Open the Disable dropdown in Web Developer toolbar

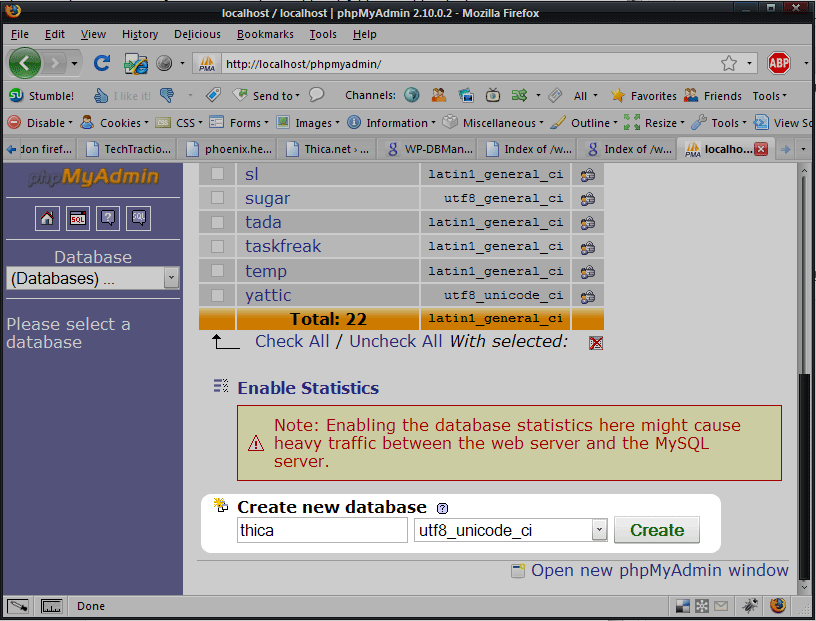[40, 123]
